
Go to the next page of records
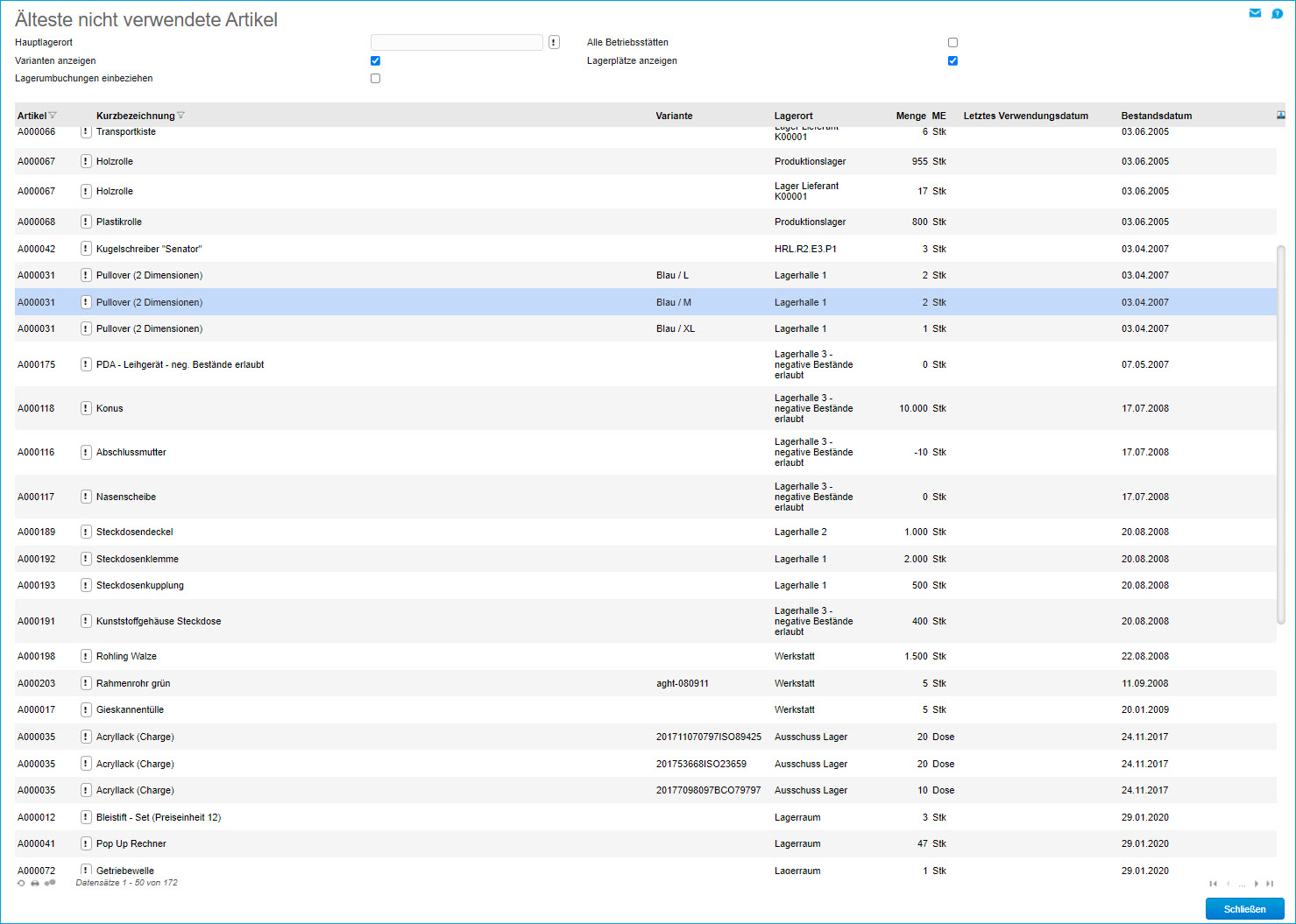click(x=1256, y=884)
